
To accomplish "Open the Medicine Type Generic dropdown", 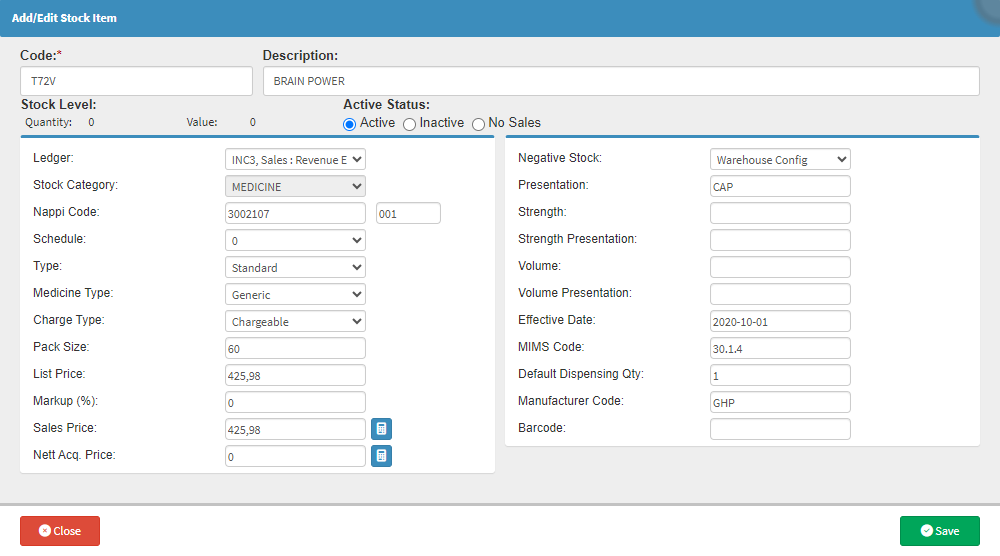I will (x=295, y=294).
